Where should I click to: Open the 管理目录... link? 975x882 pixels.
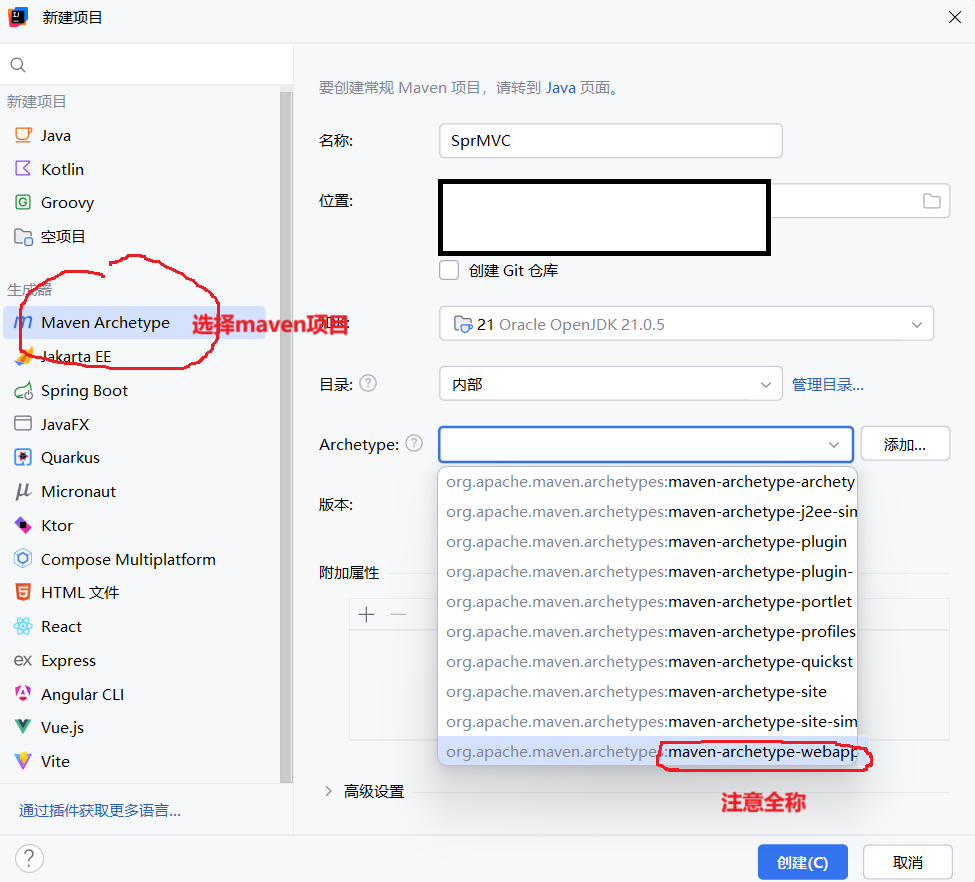coord(827,384)
